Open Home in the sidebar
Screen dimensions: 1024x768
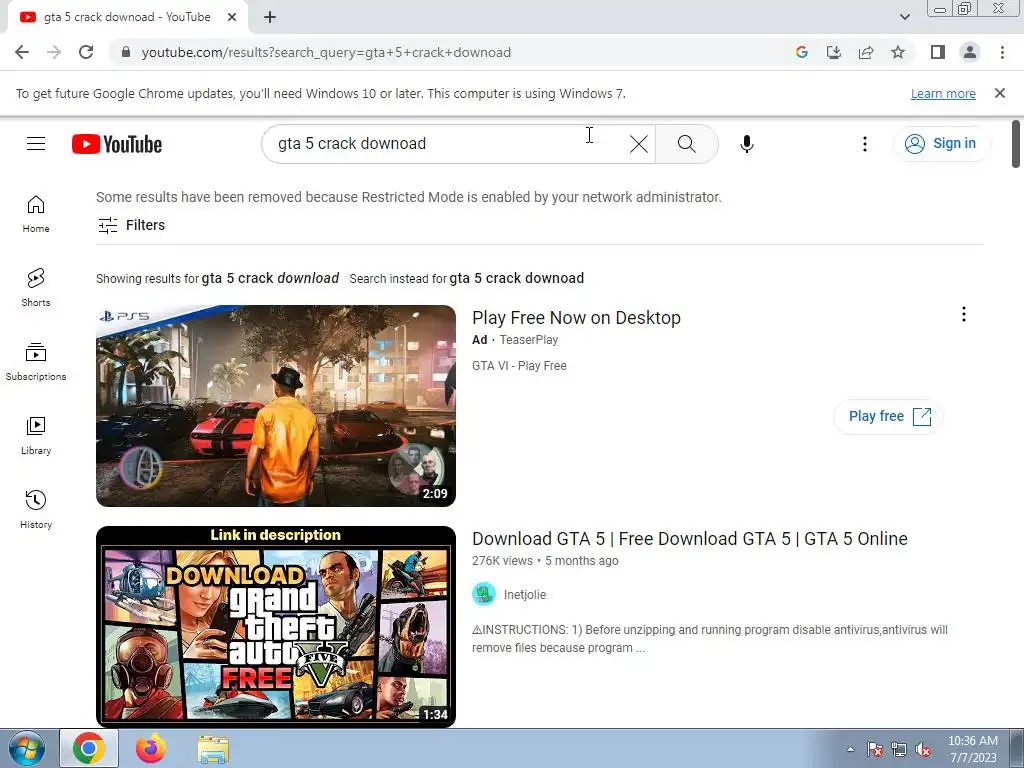point(36,214)
